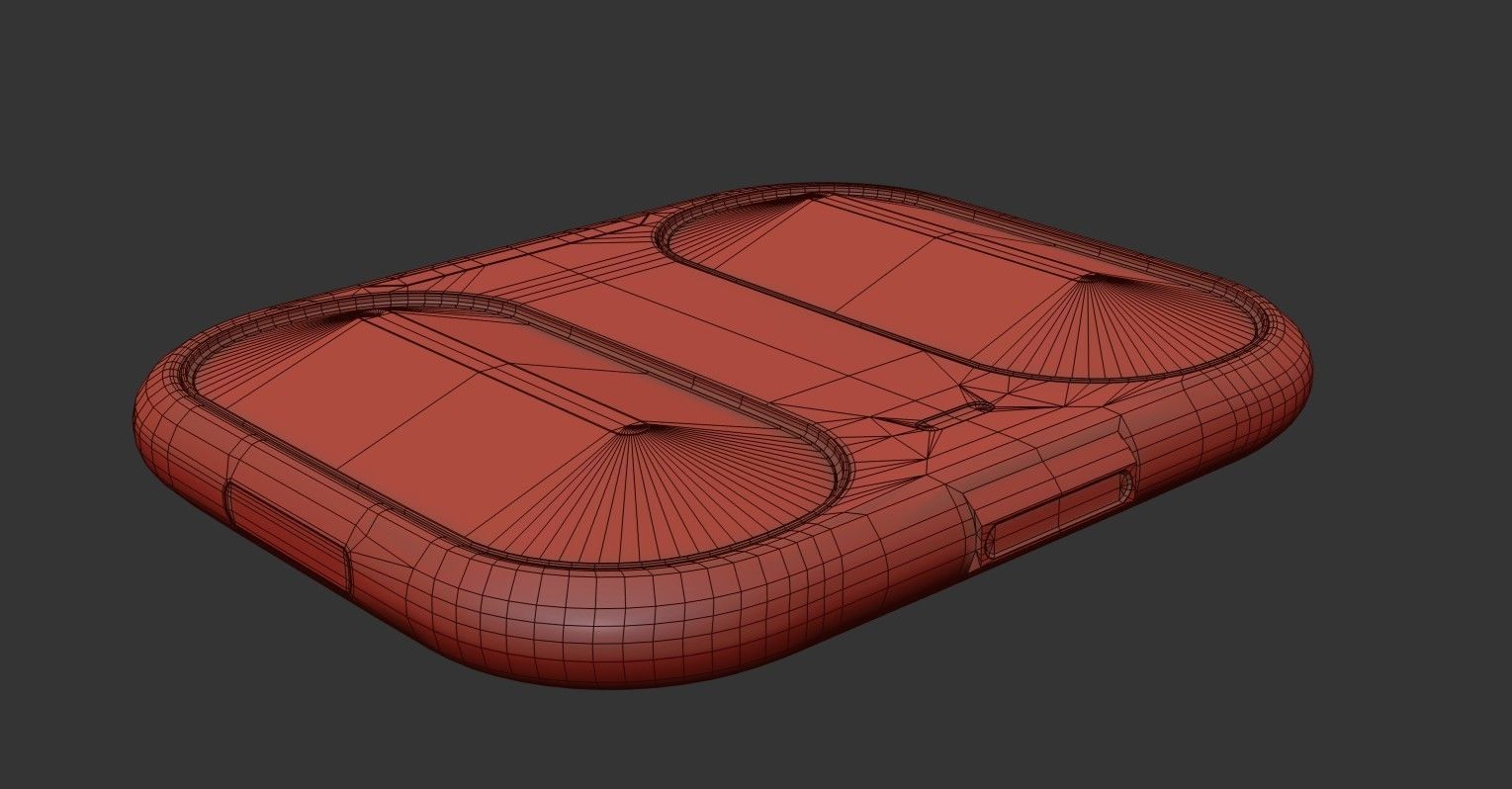Click the fan-shaped triangle hub in farther oval recess
Image resolution: width=1512 pixels, height=789 pixels.
point(1091,278)
